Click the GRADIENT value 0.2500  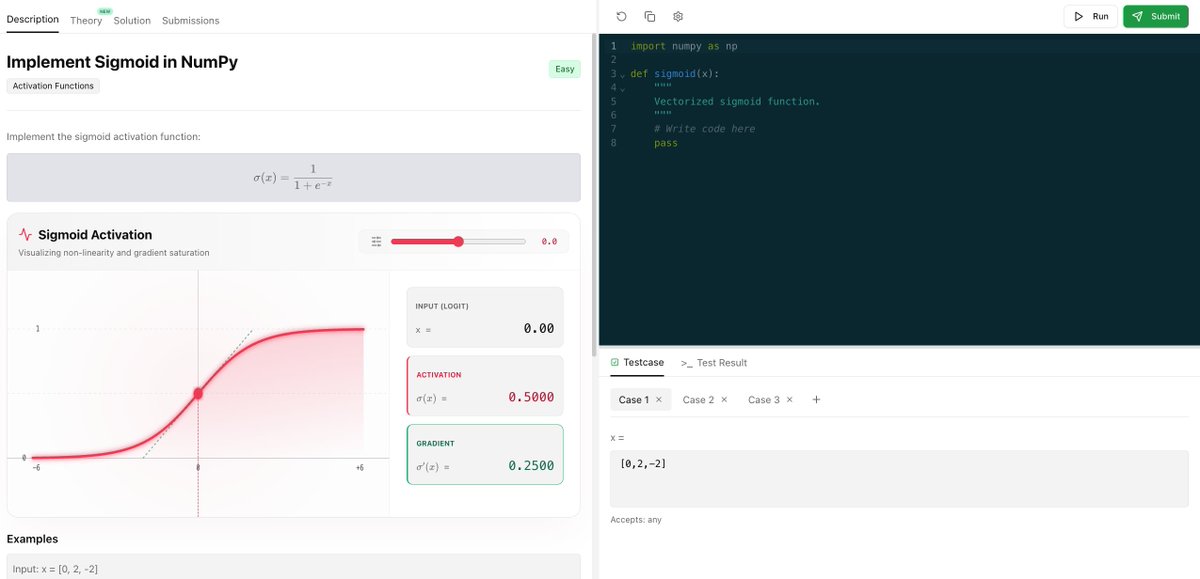(530, 465)
